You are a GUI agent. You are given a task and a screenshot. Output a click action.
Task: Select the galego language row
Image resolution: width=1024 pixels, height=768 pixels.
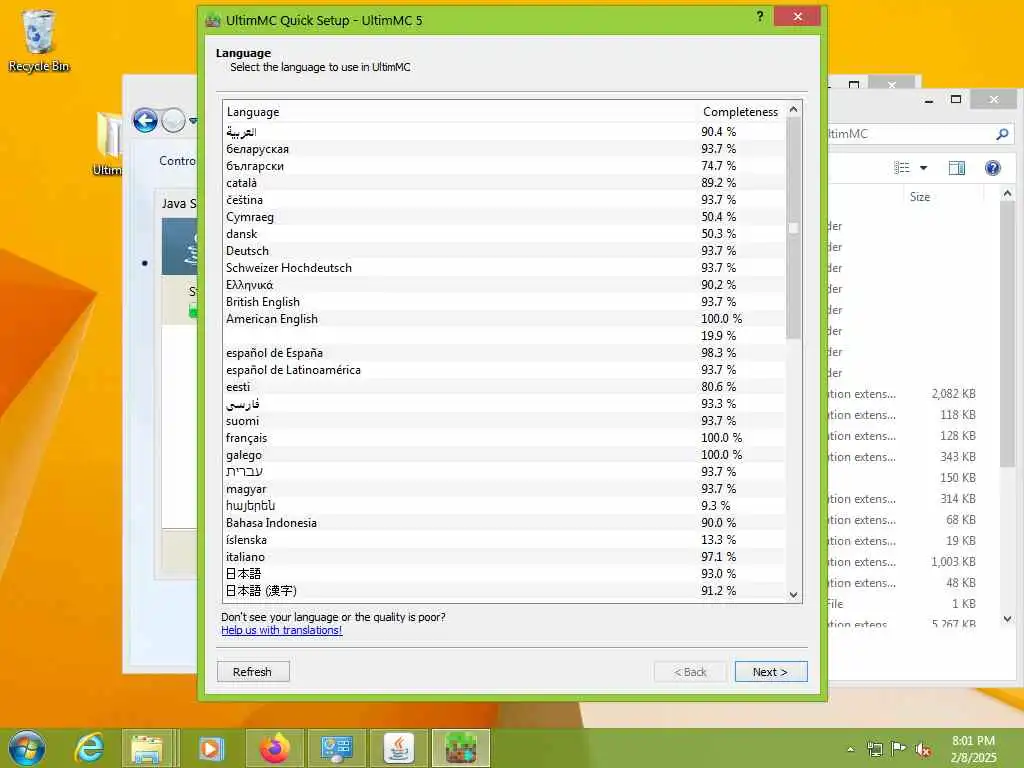click(x=504, y=455)
